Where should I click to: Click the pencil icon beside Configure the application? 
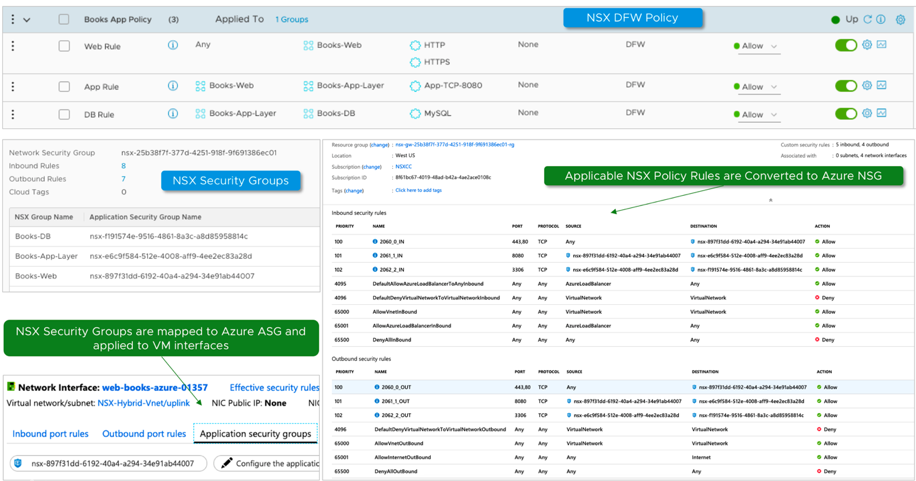coord(227,463)
